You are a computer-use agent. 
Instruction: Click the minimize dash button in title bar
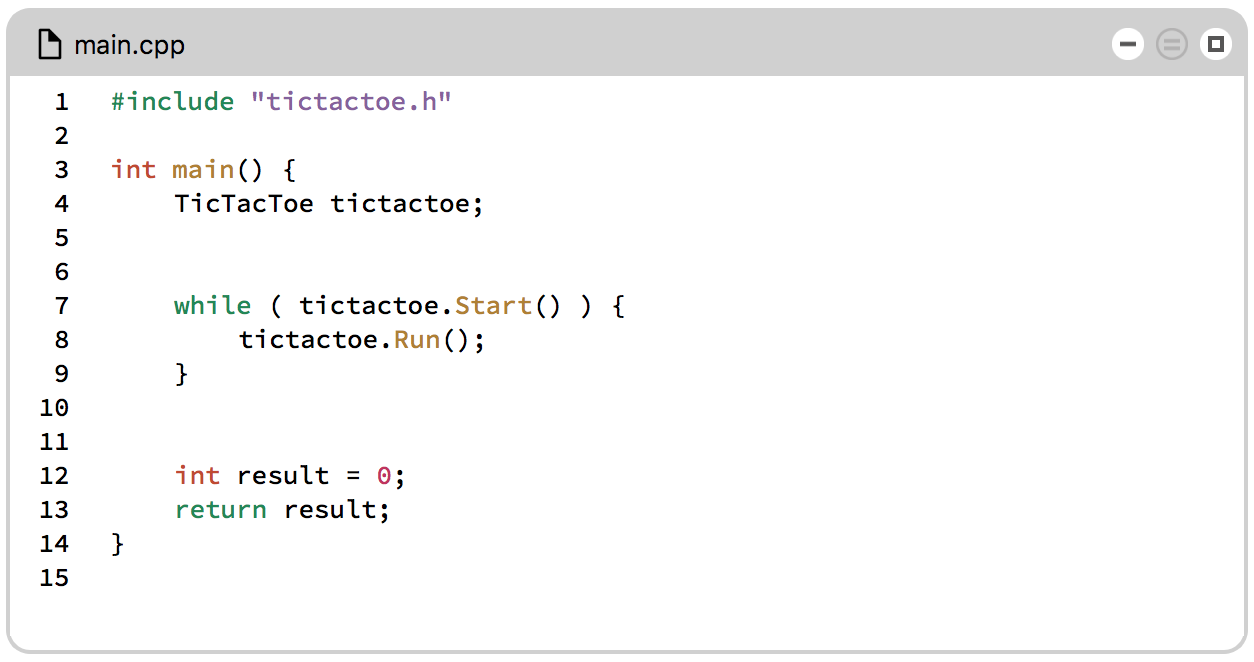1128,44
